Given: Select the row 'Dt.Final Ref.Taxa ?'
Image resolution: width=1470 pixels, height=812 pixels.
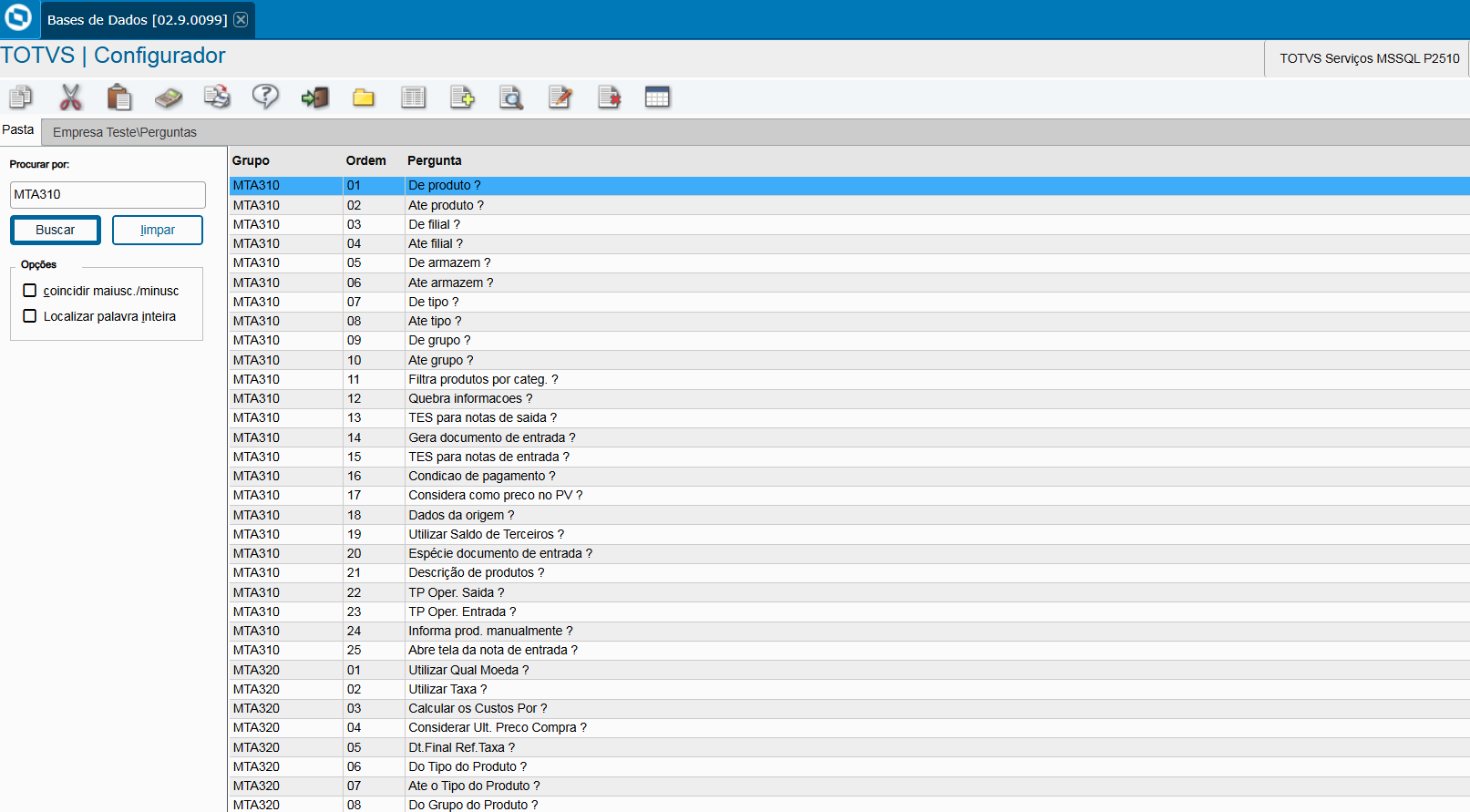Looking at the screenshot, I should click(849, 747).
